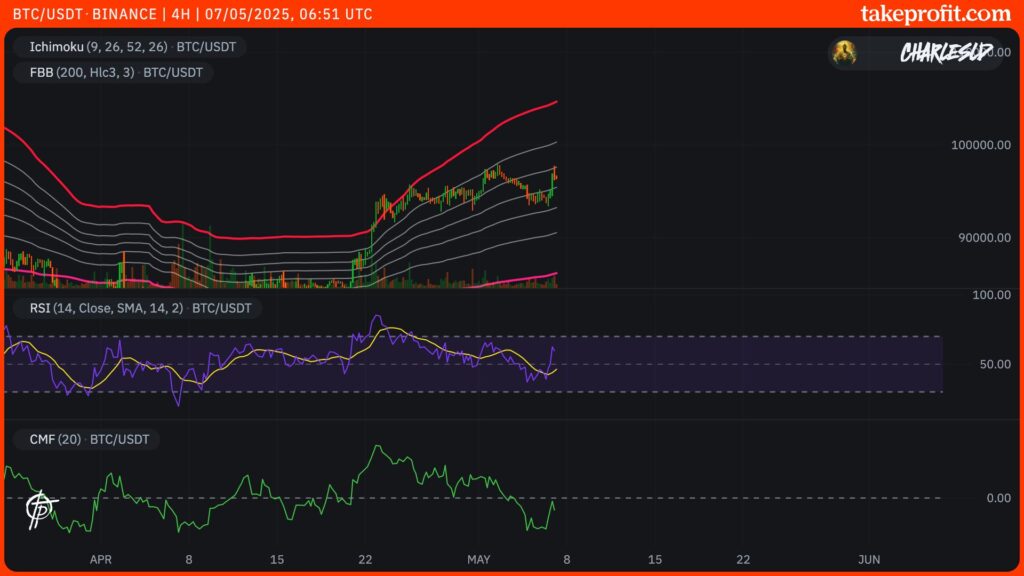Open the Ichimoku (9, 26, 52, 26) indicator label
Screen dimensions: 1024x576
pyautogui.click(x=130, y=46)
